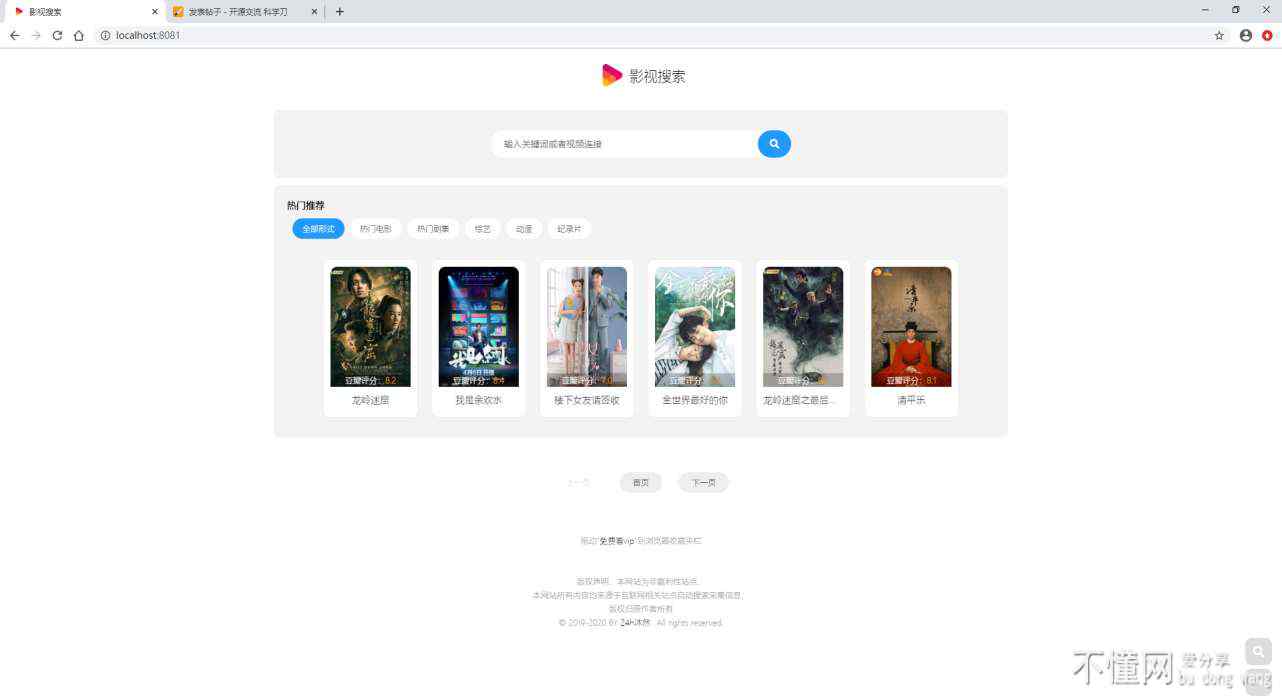Screen dimensions: 1282x700
Task: Click the 首页 pagination button
Action: click(641, 483)
